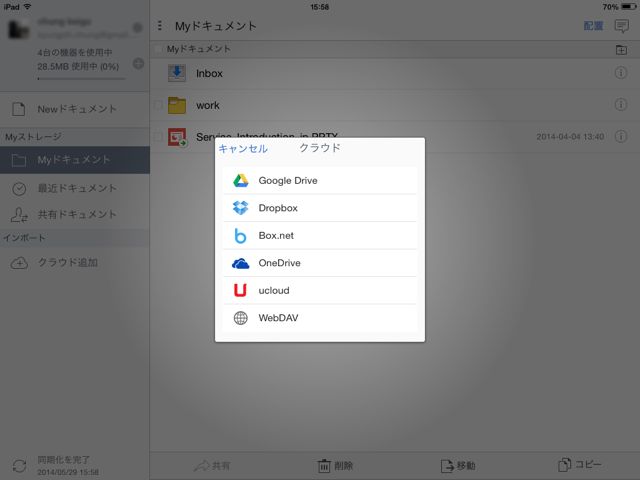640x480 pixels.
Task: Show info for the work folder
Action: point(621,105)
